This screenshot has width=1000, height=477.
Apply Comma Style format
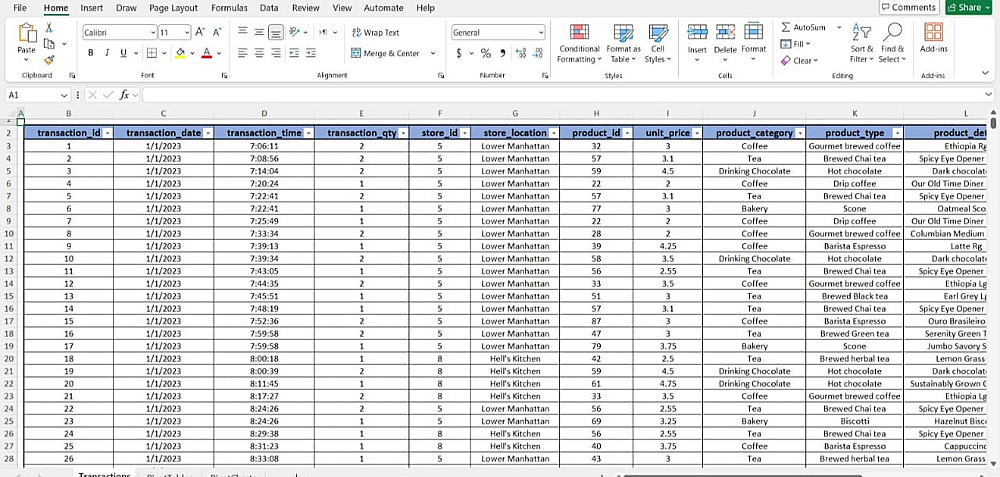click(503, 54)
